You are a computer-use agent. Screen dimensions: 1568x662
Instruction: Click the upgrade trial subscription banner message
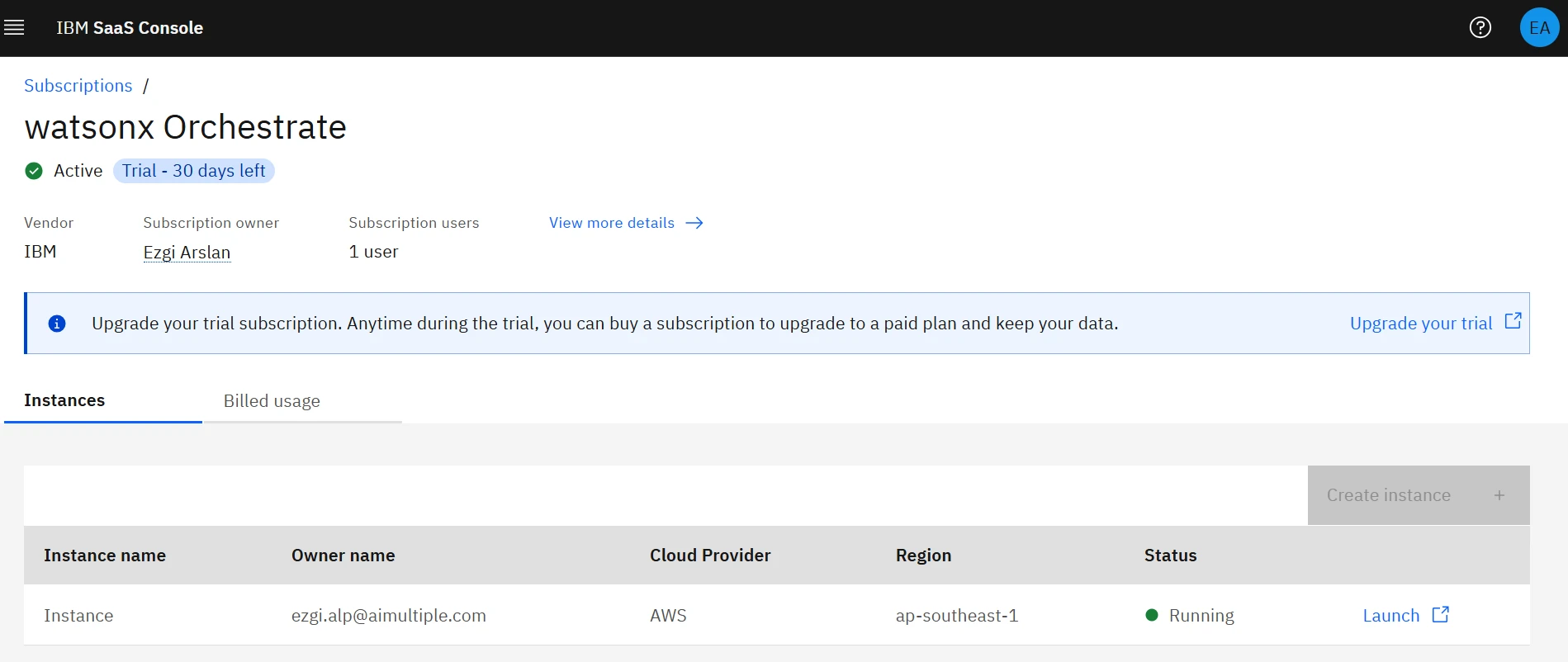605,324
